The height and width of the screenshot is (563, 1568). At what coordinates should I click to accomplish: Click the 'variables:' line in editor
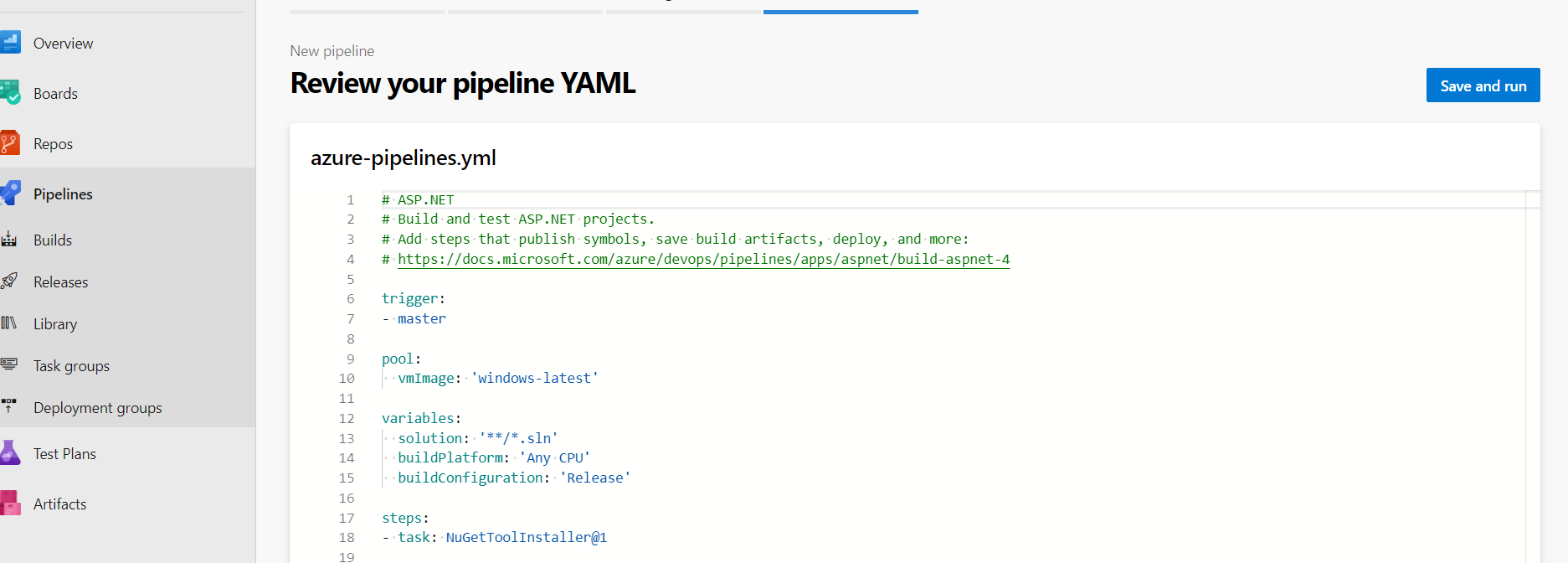click(421, 418)
